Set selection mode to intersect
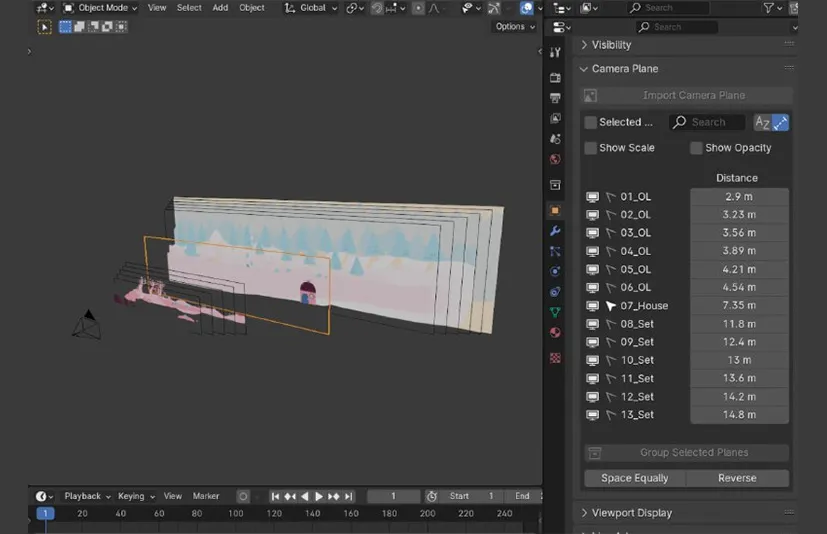 [x=121, y=27]
